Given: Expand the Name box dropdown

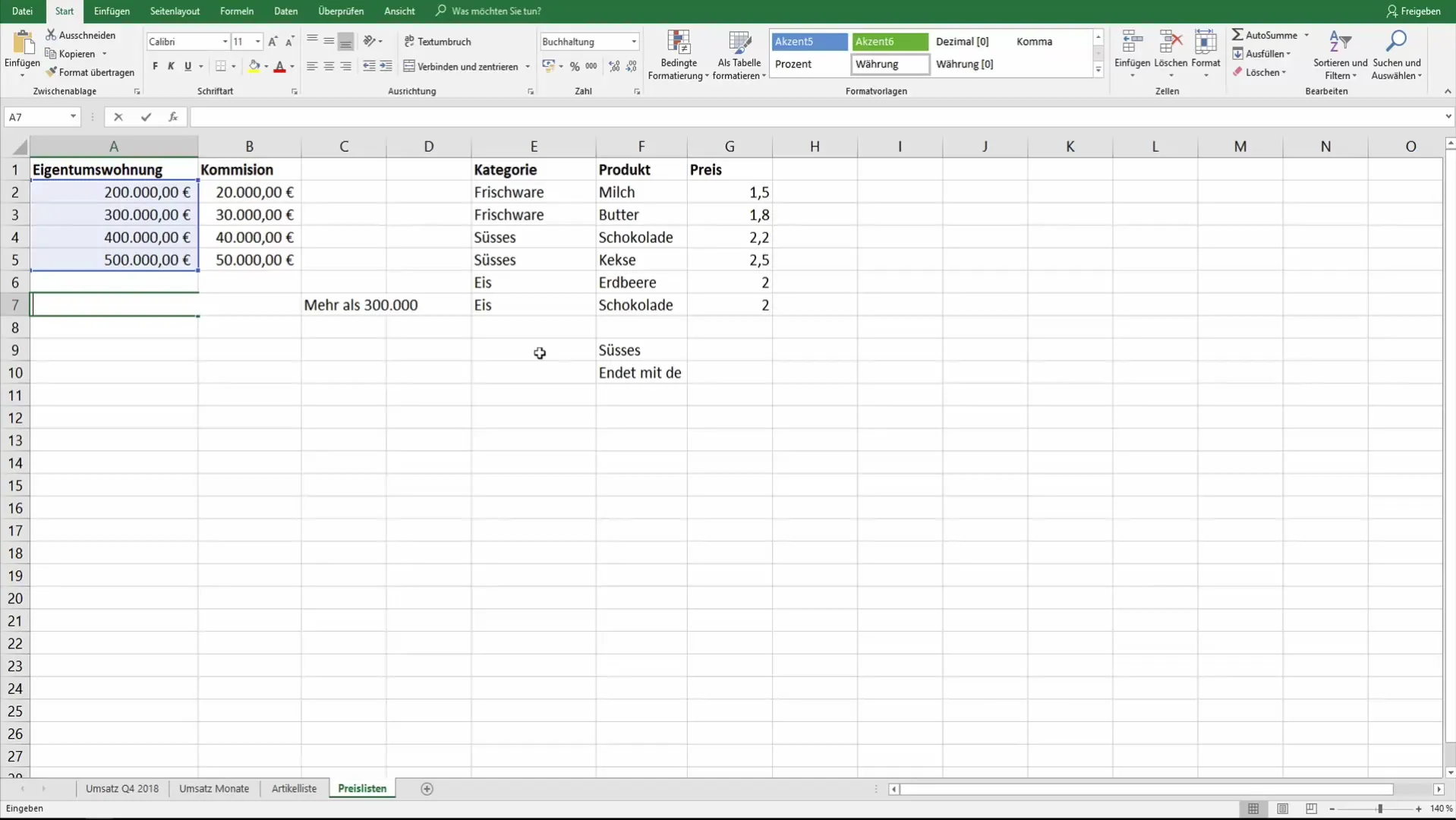Looking at the screenshot, I should pyautogui.click(x=73, y=117).
